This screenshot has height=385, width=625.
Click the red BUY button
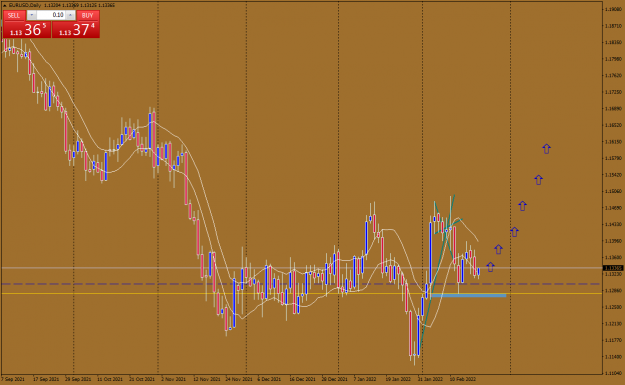pos(87,15)
